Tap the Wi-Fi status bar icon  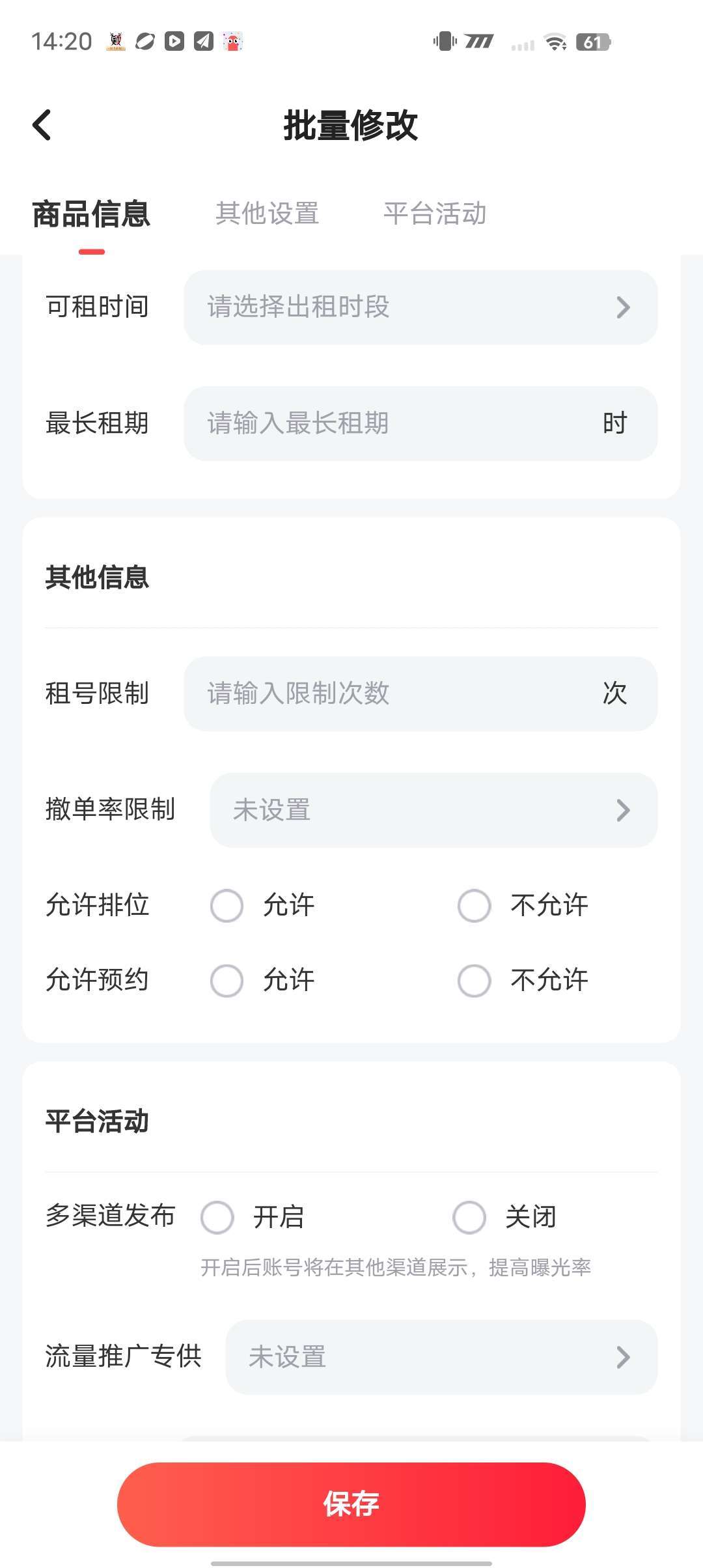pyautogui.click(x=555, y=42)
